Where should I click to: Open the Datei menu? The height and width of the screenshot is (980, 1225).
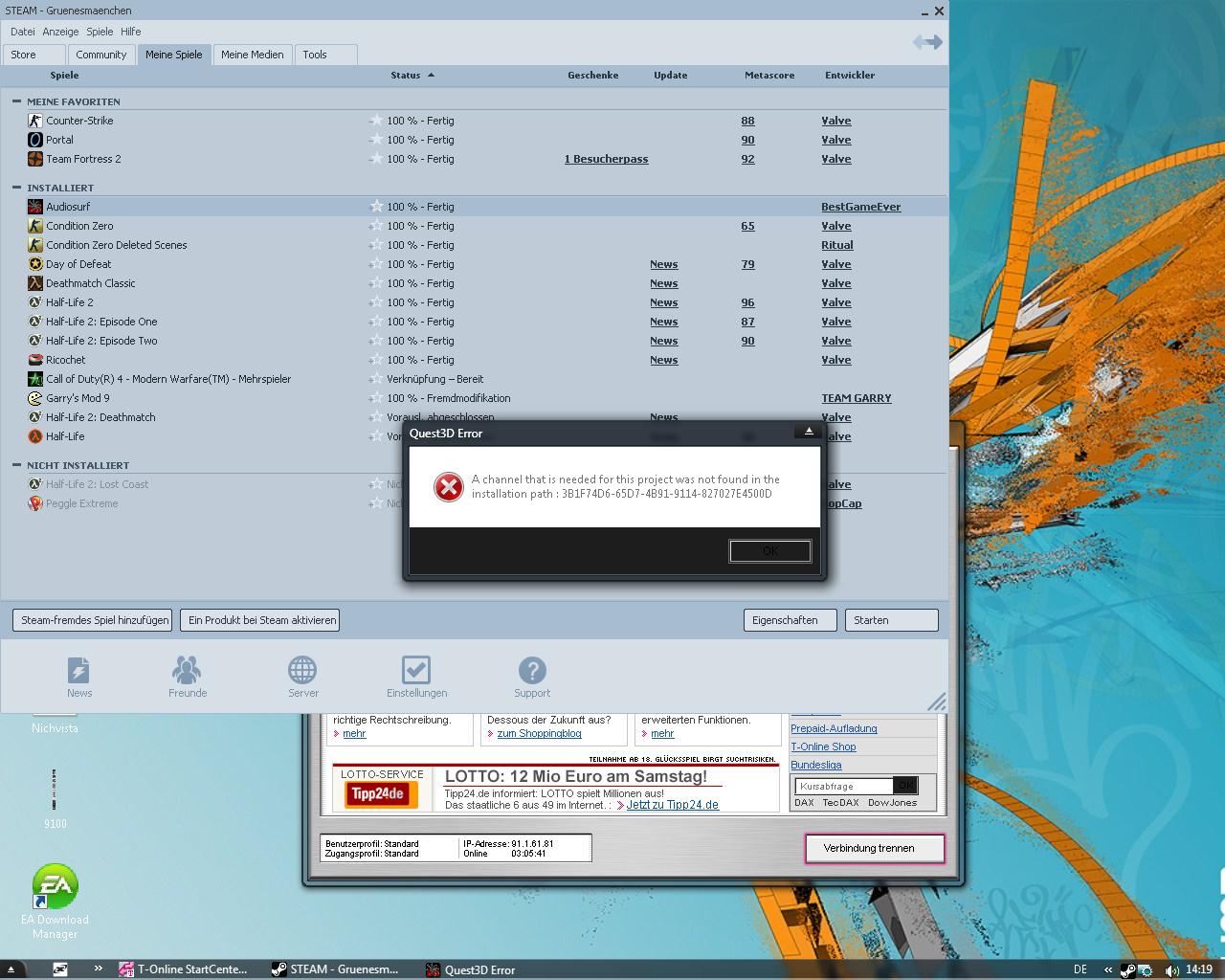tap(22, 32)
